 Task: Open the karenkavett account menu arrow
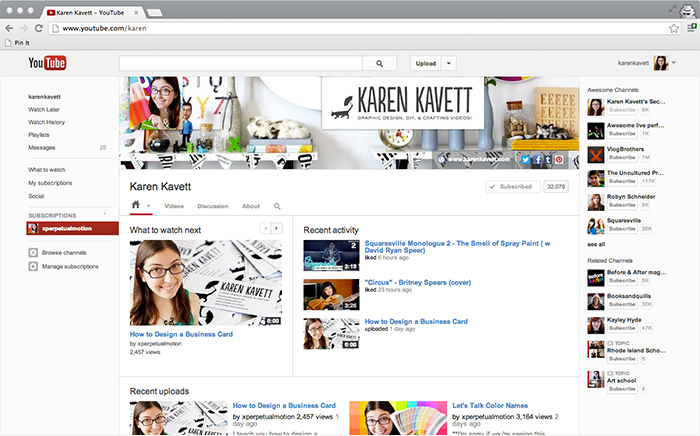click(674, 62)
